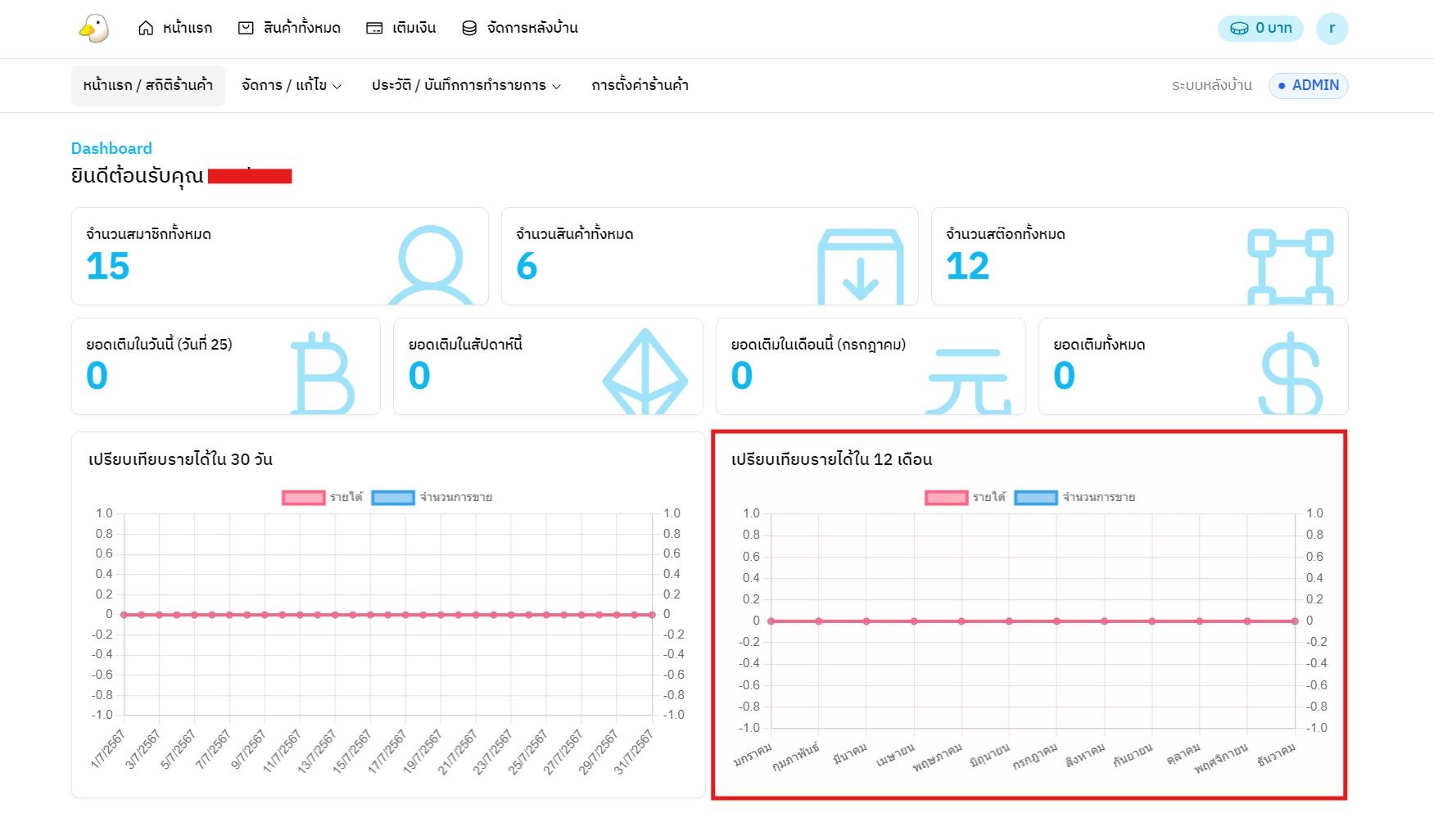The width and height of the screenshot is (1434, 840).
Task: Click the ADMIN badge
Action: coord(1308,86)
